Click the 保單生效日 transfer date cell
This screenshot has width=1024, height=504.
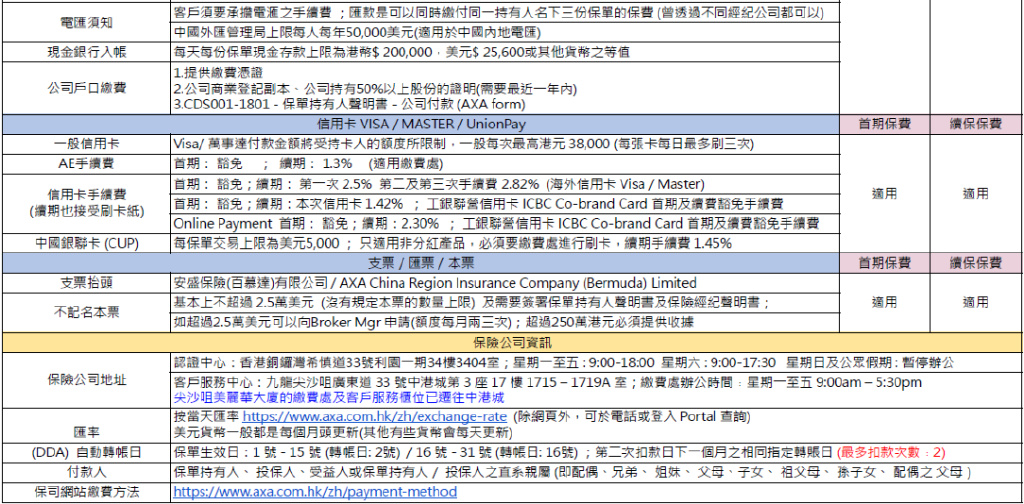point(596,452)
